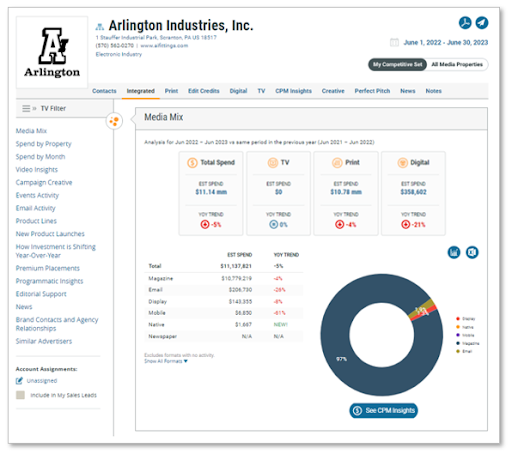Switch to bar chart view icon
512x454 pixels.
point(454,252)
